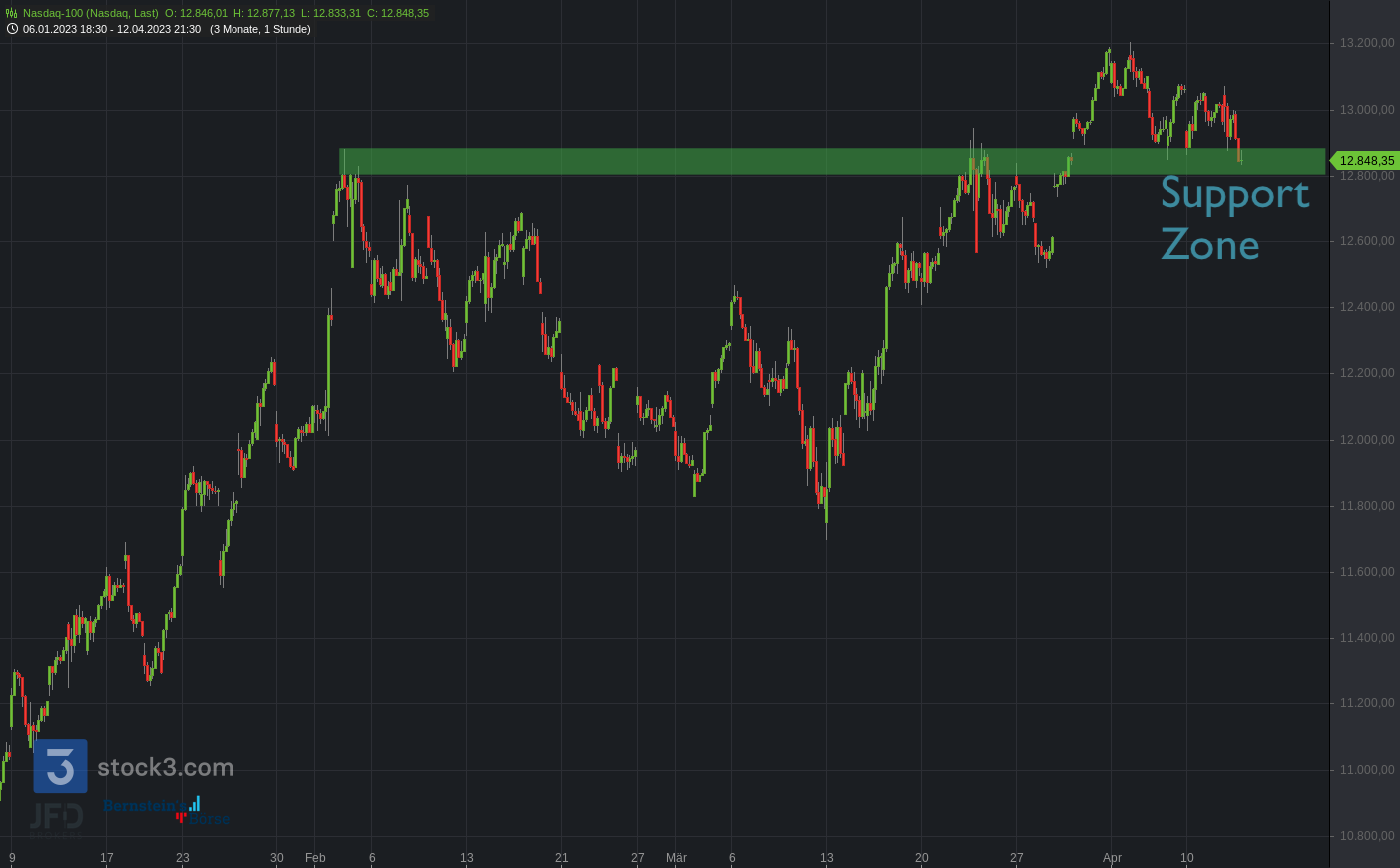Click the 'Support Zone' text annotation
Viewport: 1400px width, 868px height.
1233,218
